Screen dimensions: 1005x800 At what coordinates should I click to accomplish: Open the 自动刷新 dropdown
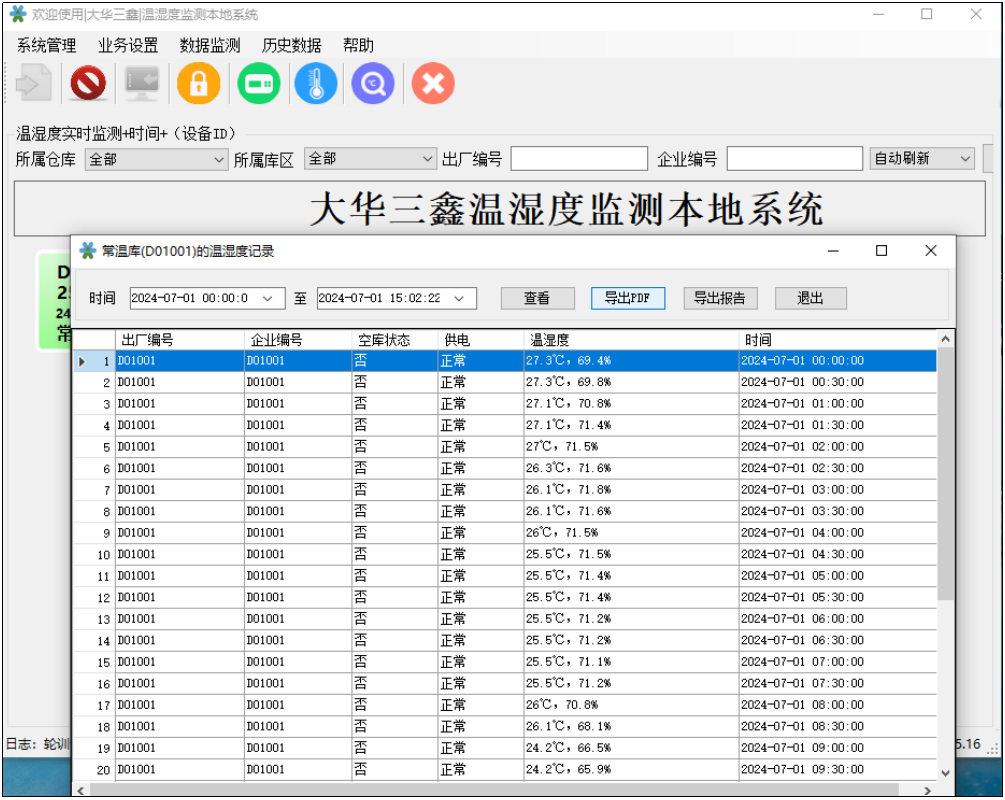tap(964, 159)
